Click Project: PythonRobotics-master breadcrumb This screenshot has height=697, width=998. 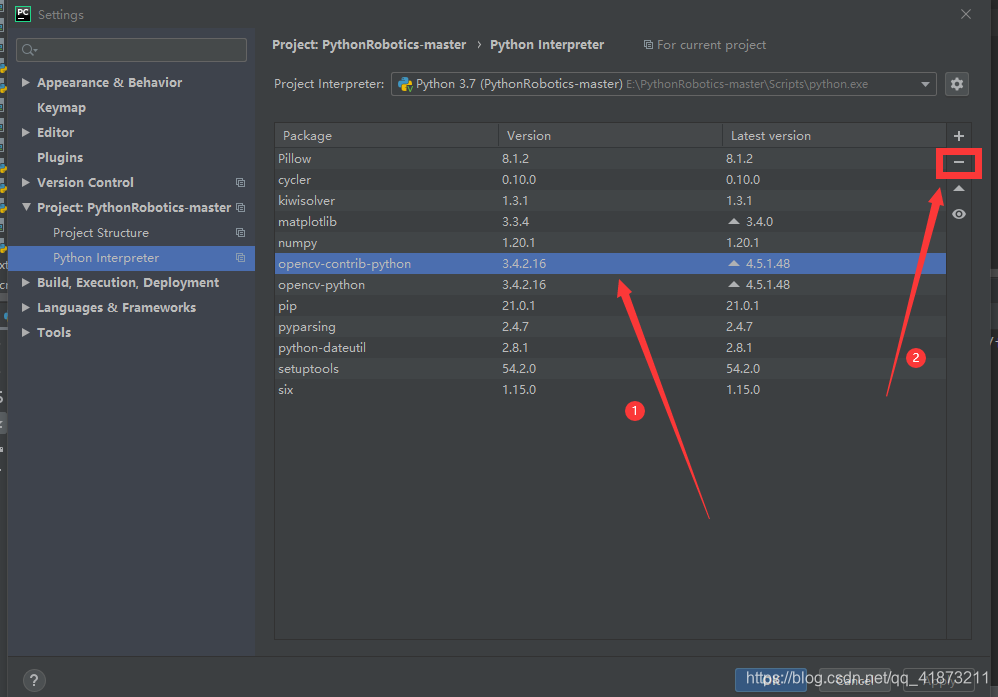pos(369,45)
